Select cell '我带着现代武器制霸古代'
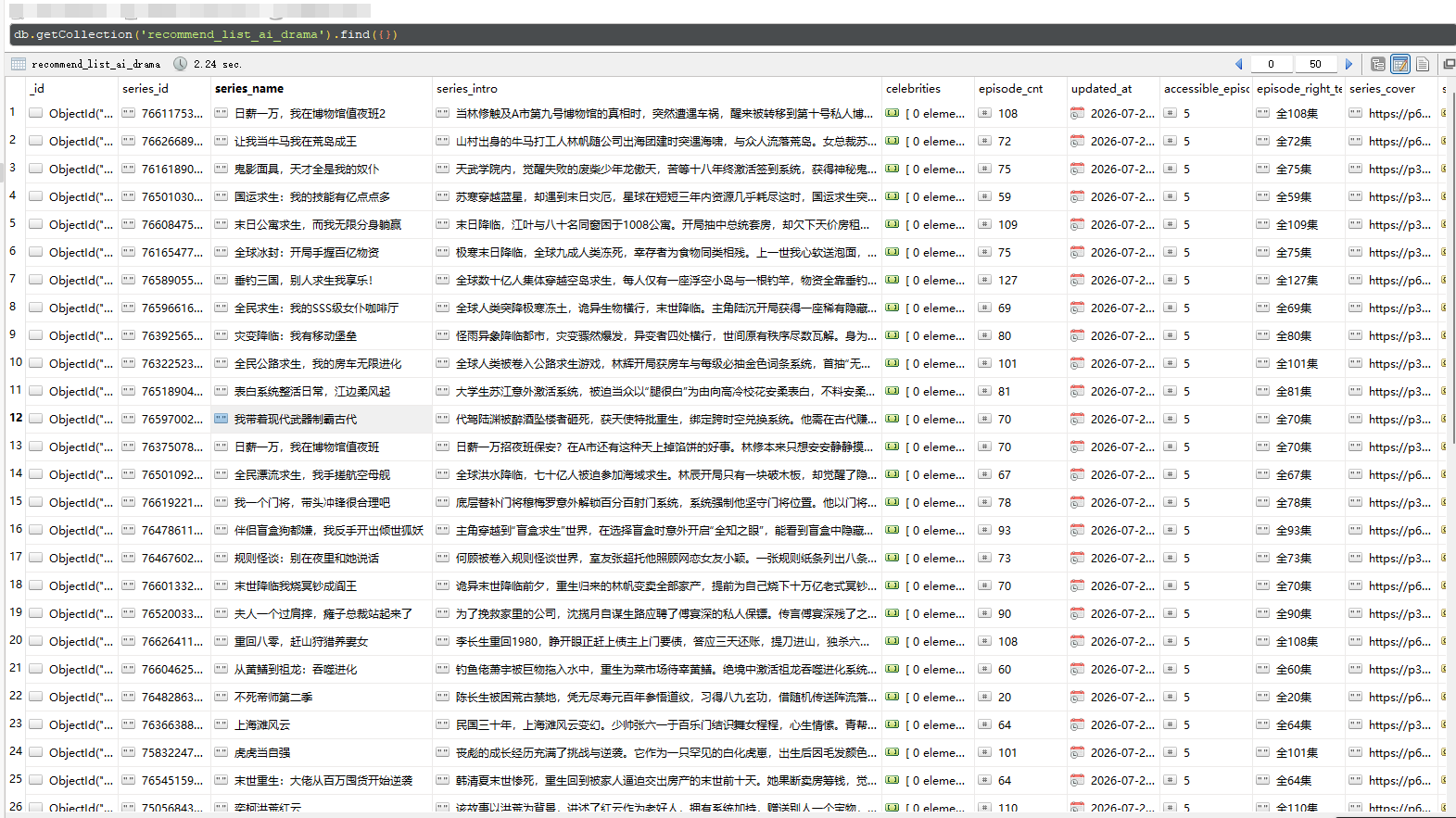Screen dimensions: 1456x818 pyautogui.click(x=322, y=419)
